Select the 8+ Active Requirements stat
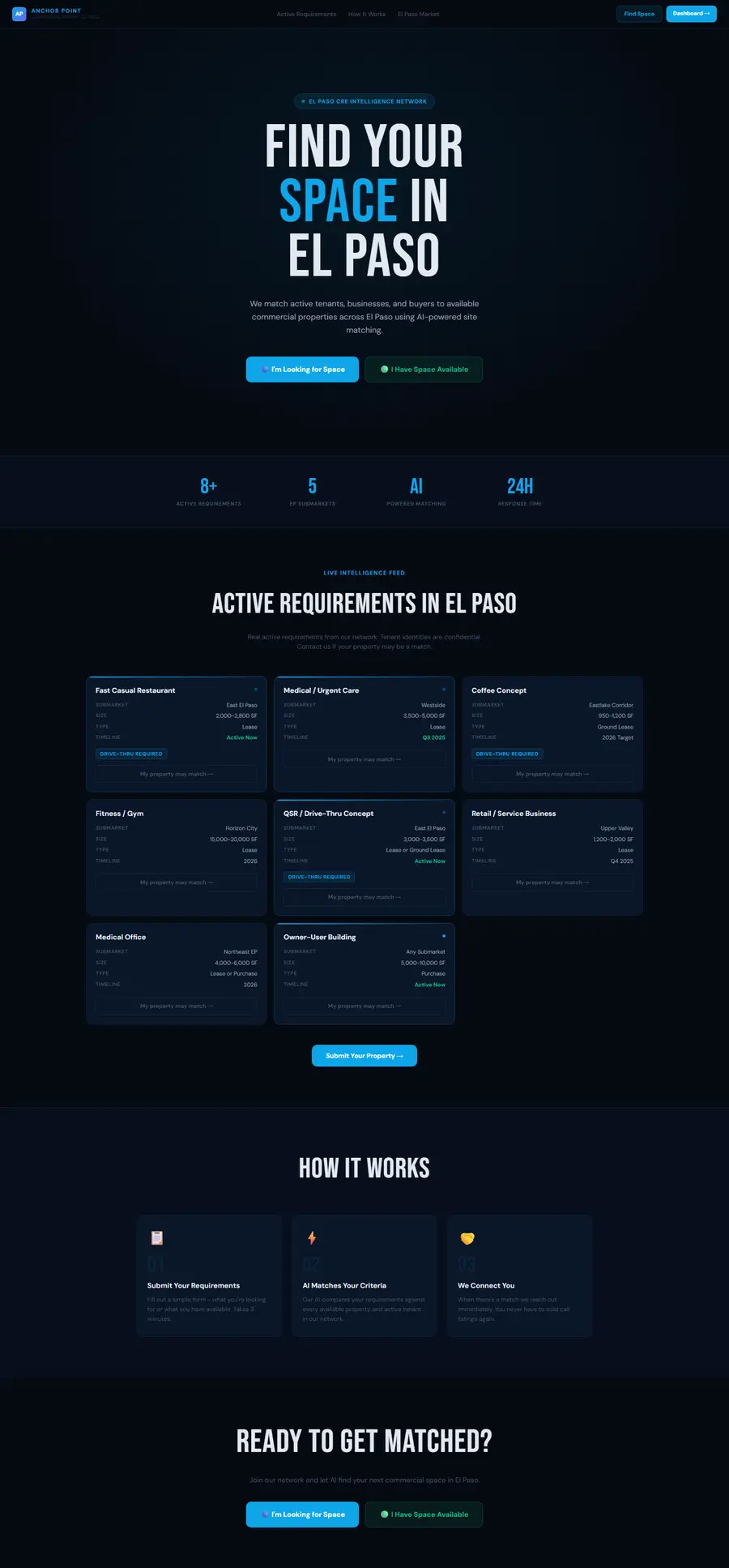This screenshot has height=1568, width=729. (x=209, y=492)
